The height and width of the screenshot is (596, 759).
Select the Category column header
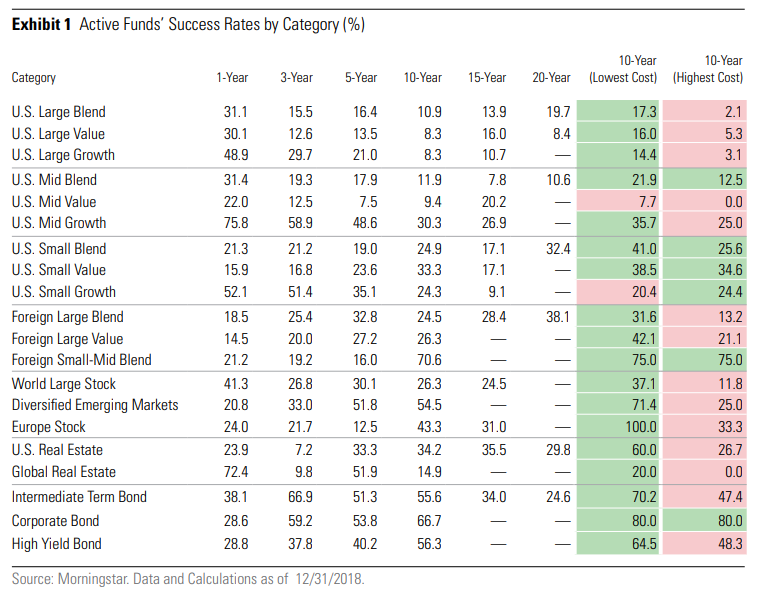pyautogui.click(x=34, y=78)
